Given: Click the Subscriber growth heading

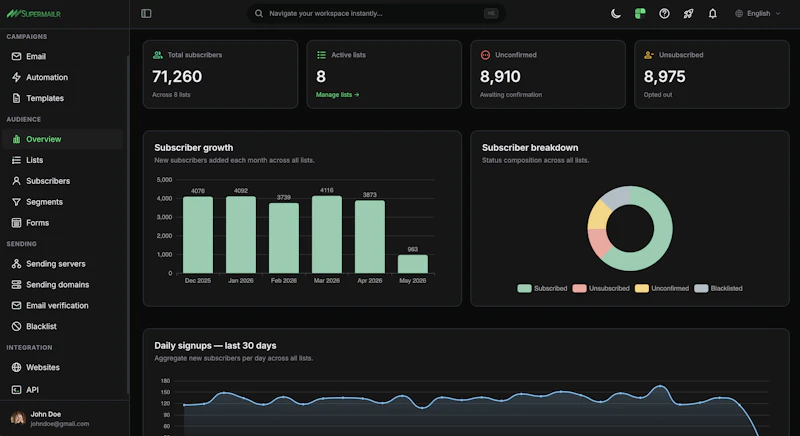Looking at the screenshot, I should tap(193, 147).
